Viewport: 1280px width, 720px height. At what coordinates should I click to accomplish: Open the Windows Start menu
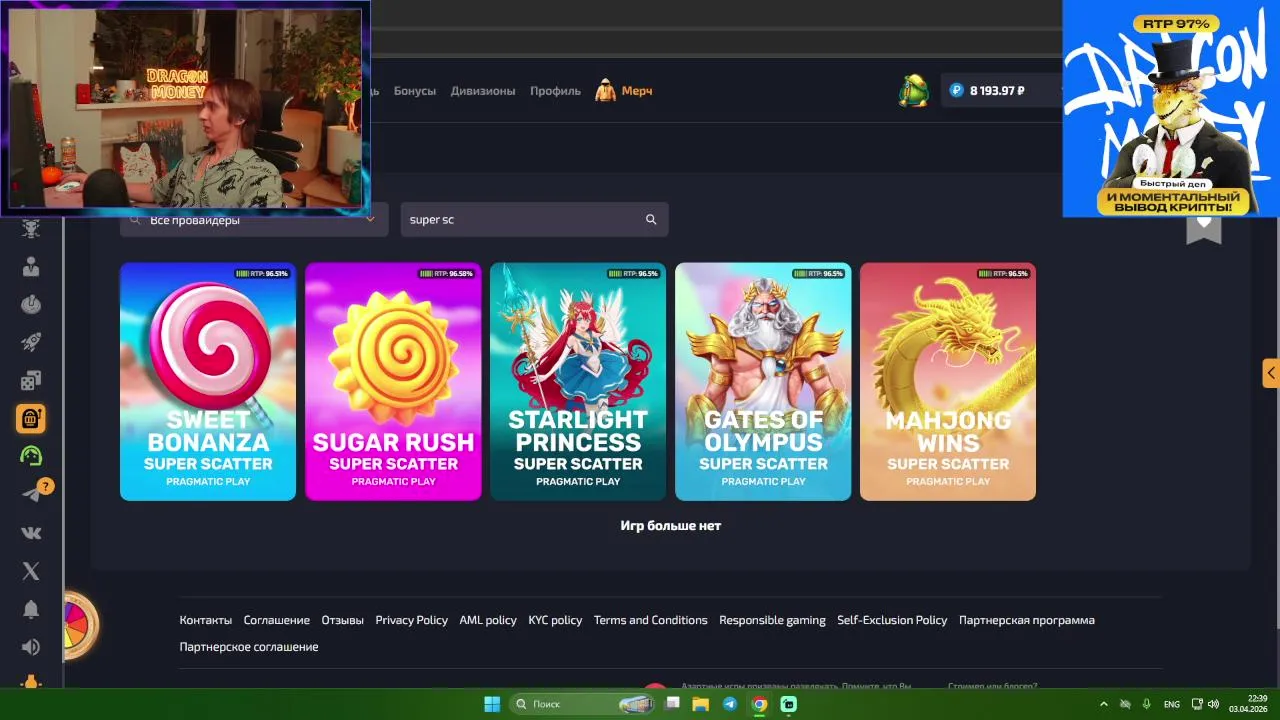click(x=492, y=704)
